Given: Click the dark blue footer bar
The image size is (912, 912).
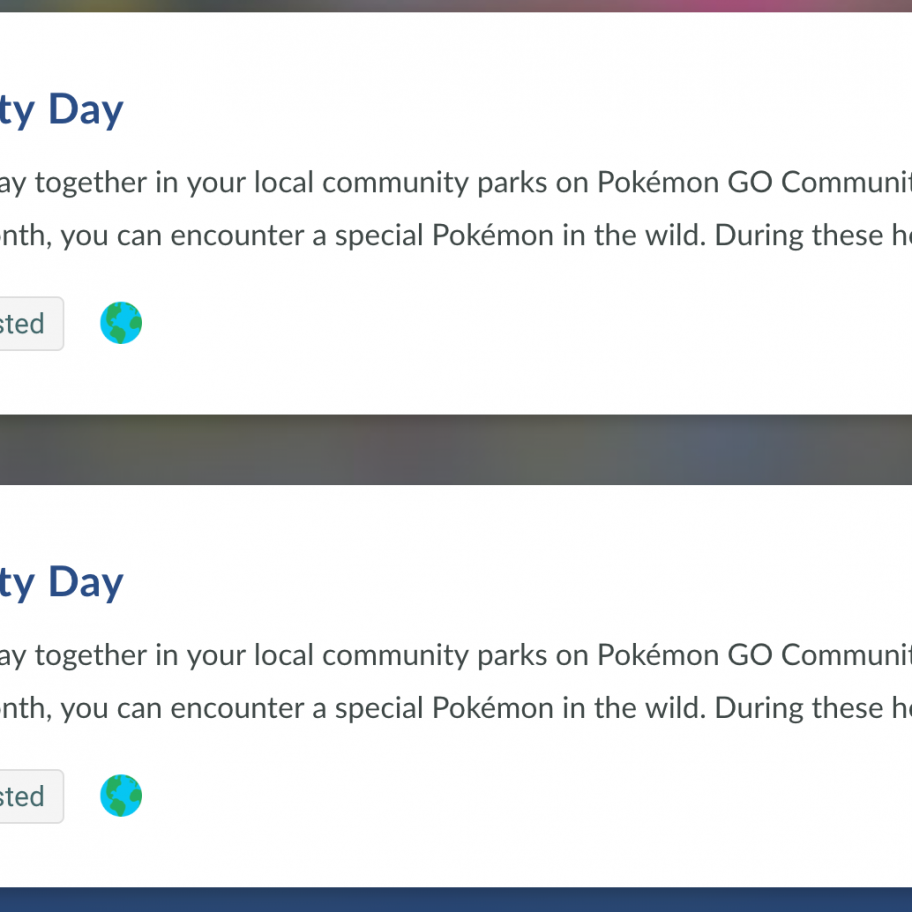Looking at the screenshot, I should click(456, 900).
